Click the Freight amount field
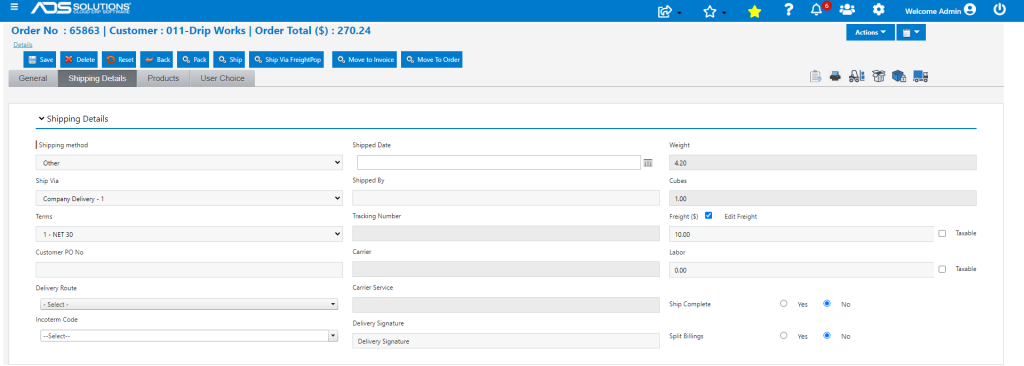 pos(801,233)
